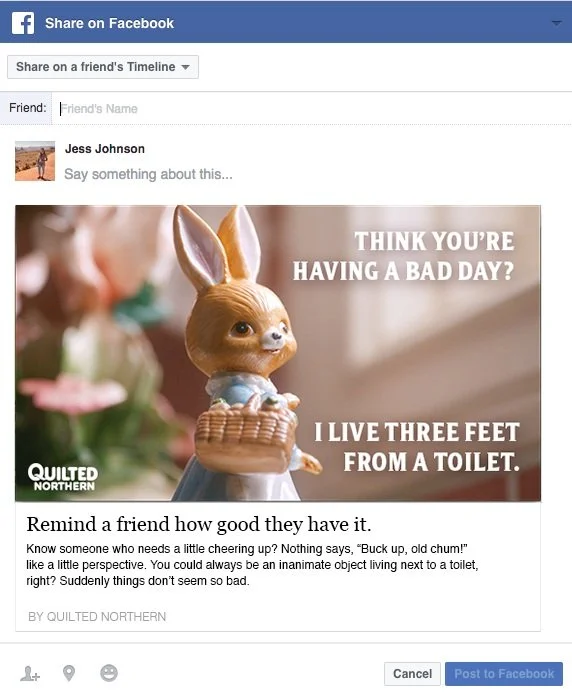Add a location with pin icon
Image resolution: width=572 pixels, height=698 pixels.
coord(69,673)
